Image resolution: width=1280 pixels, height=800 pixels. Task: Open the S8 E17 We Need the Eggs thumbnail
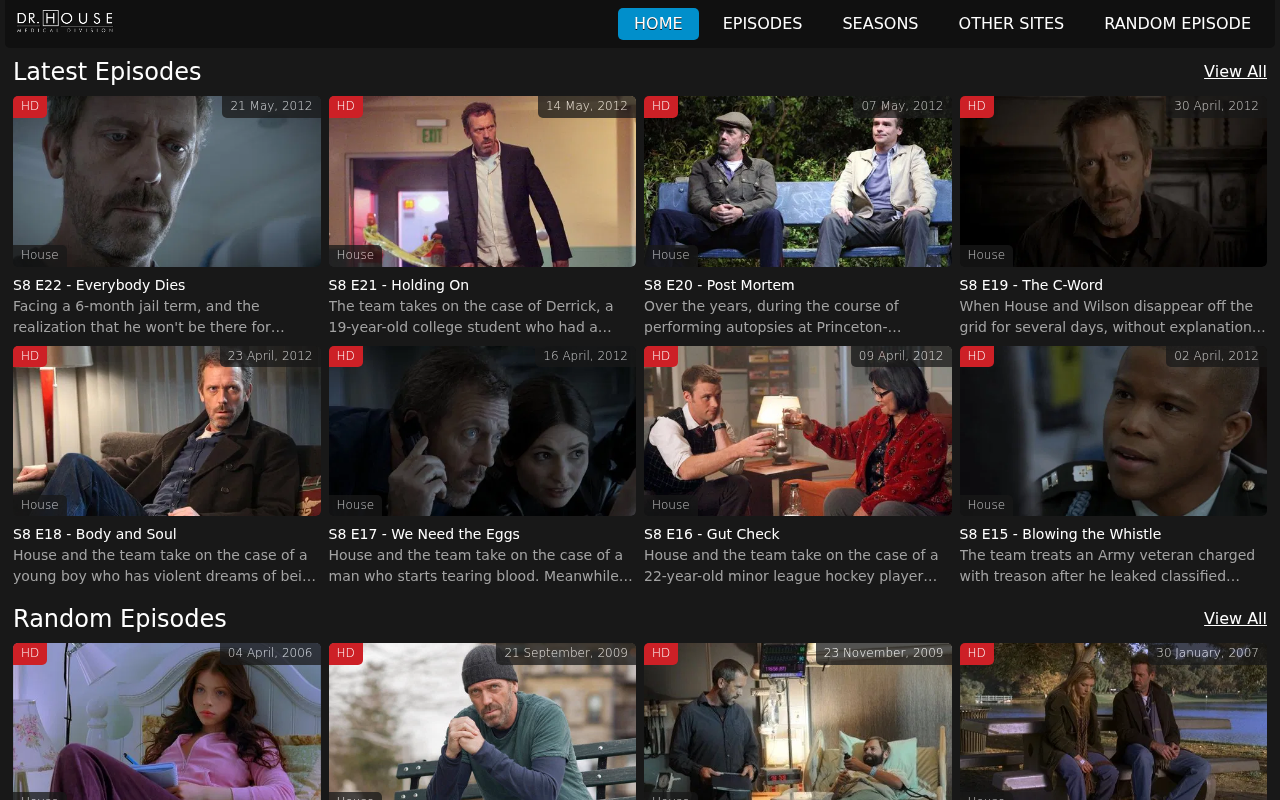point(482,431)
